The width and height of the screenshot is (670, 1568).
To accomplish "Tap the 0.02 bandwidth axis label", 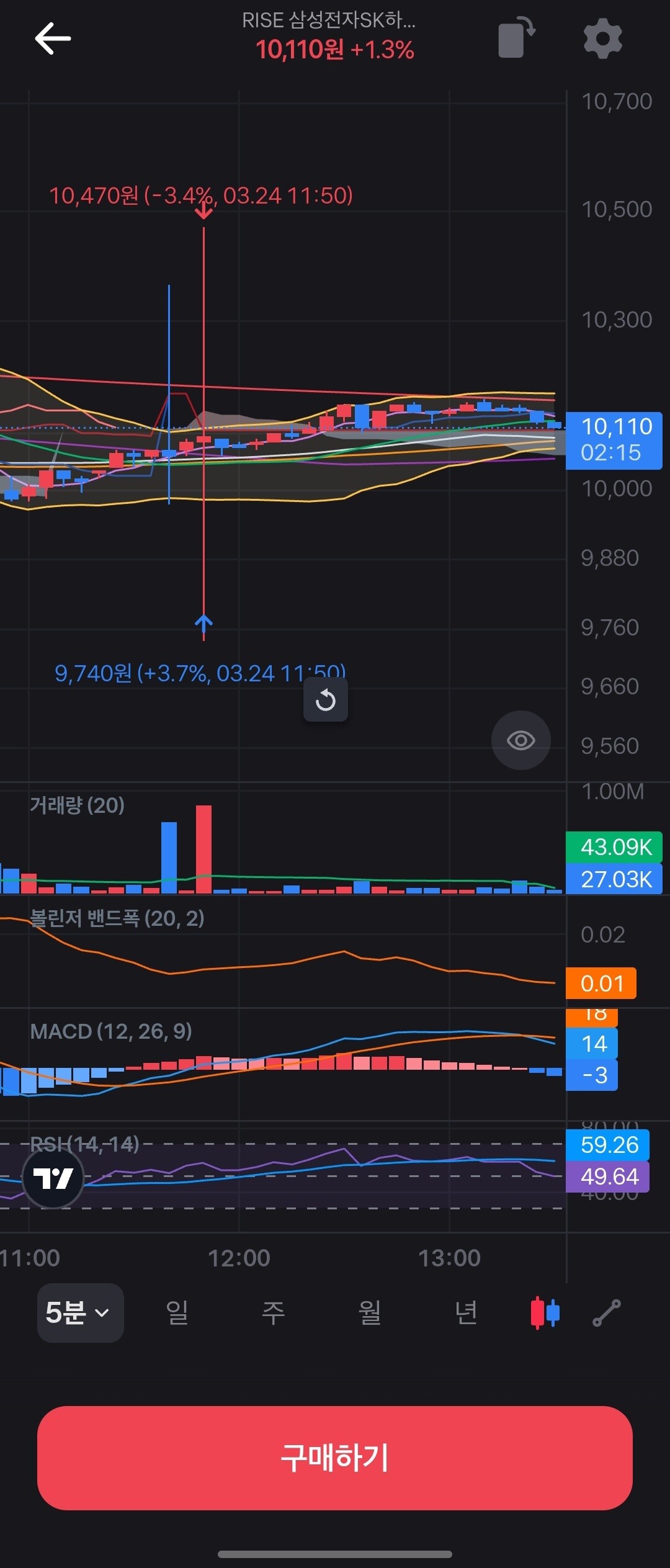I will point(603,935).
